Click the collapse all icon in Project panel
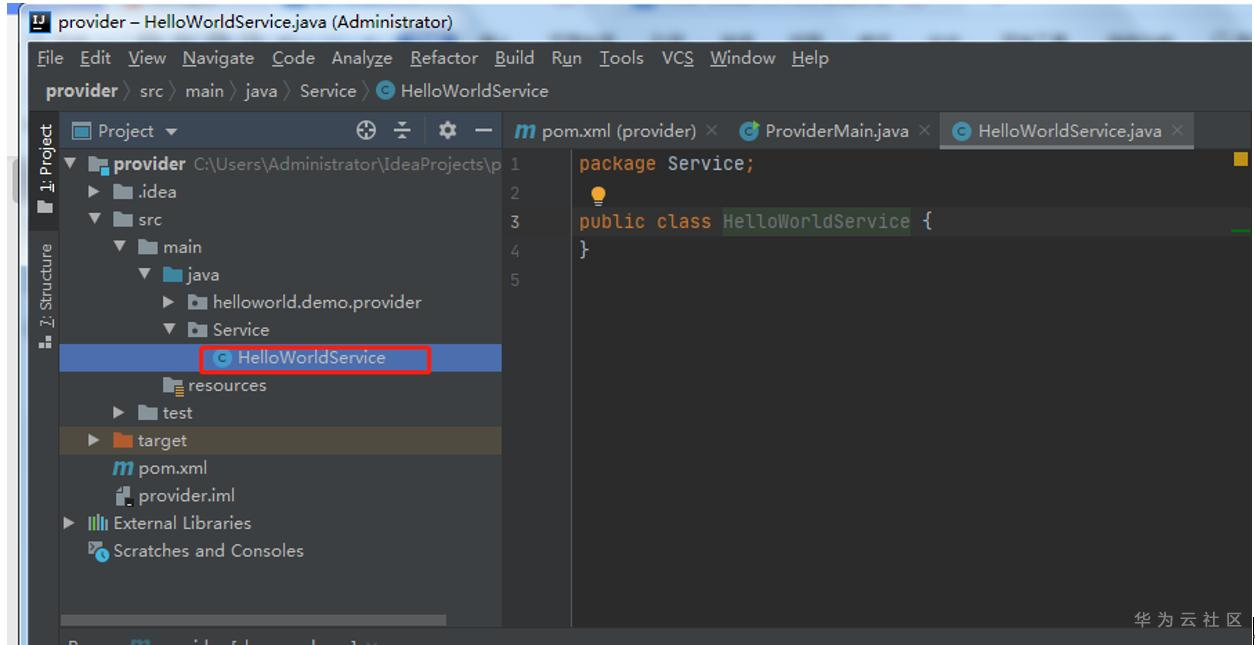 [x=402, y=131]
